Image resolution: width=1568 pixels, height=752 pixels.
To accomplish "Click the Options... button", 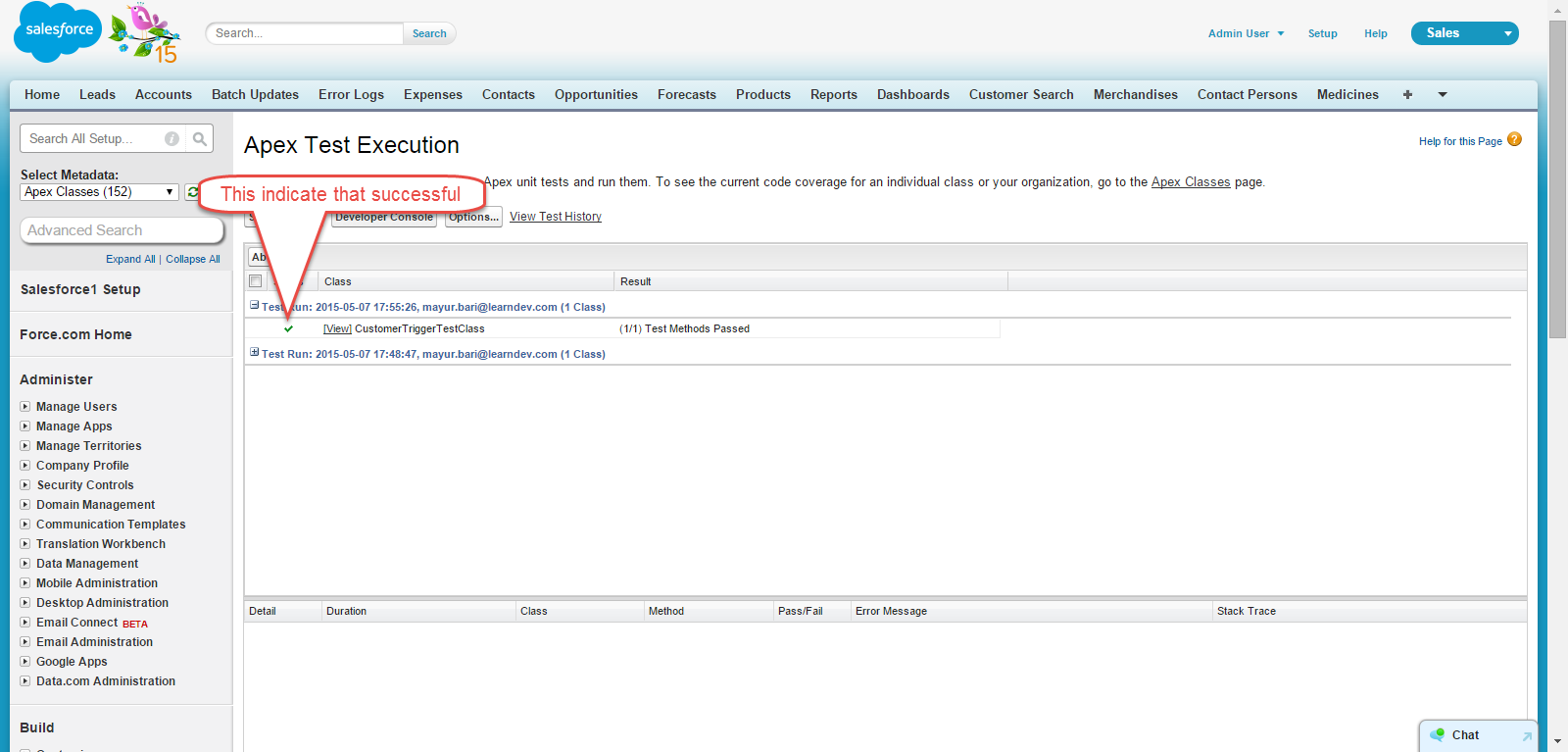I will [x=473, y=217].
